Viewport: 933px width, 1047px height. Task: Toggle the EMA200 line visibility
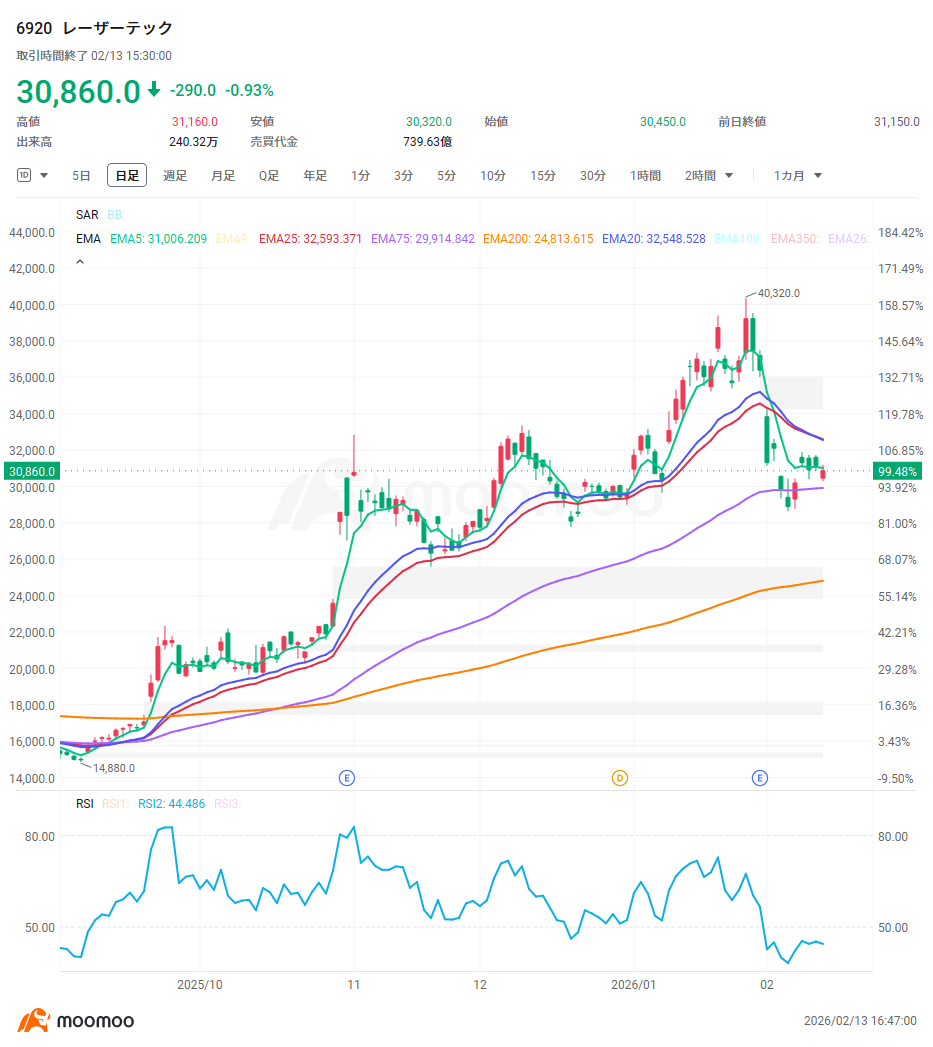538,239
